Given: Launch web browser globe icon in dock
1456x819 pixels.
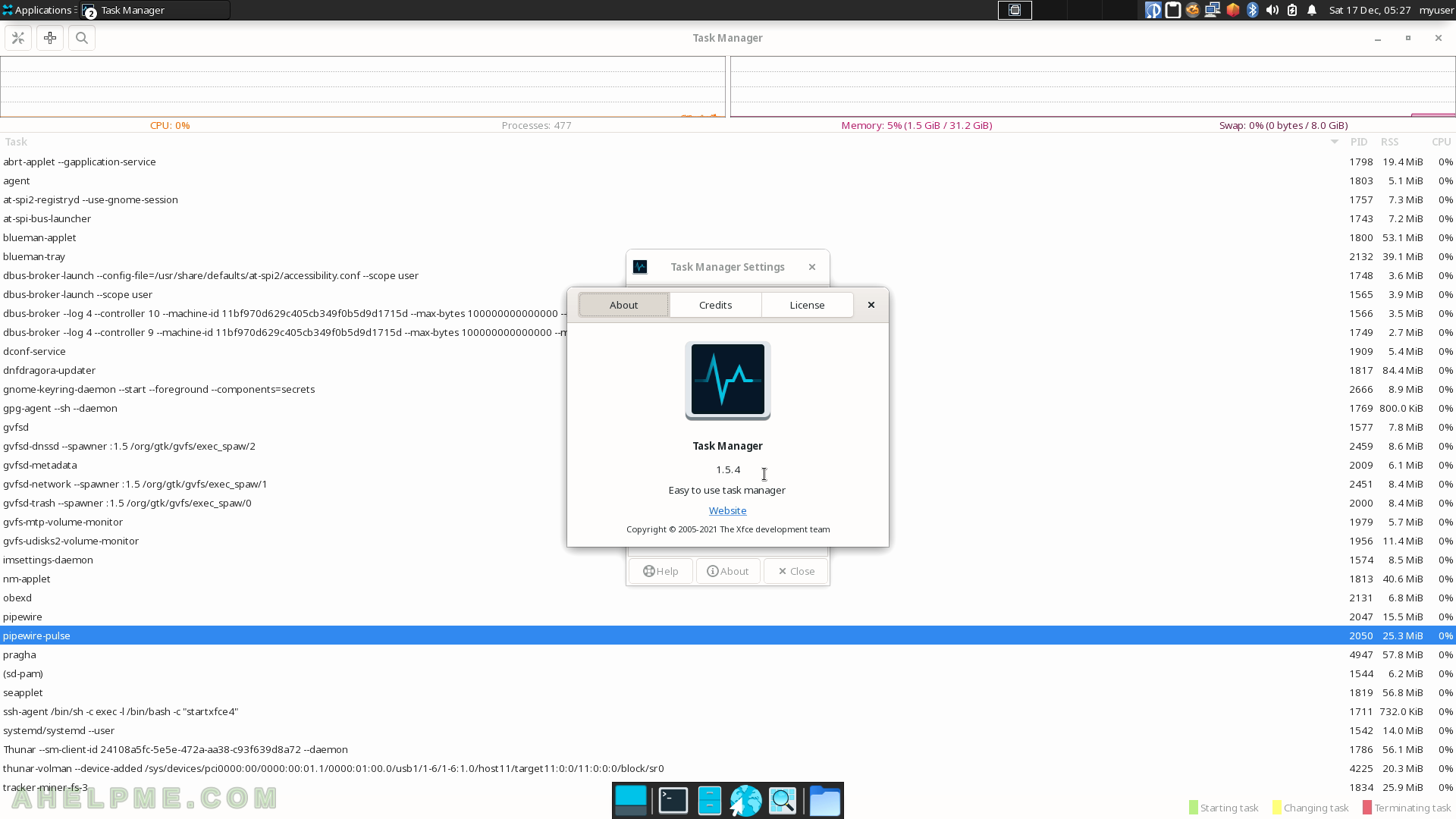Looking at the screenshot, I should [x=745, y=801].
